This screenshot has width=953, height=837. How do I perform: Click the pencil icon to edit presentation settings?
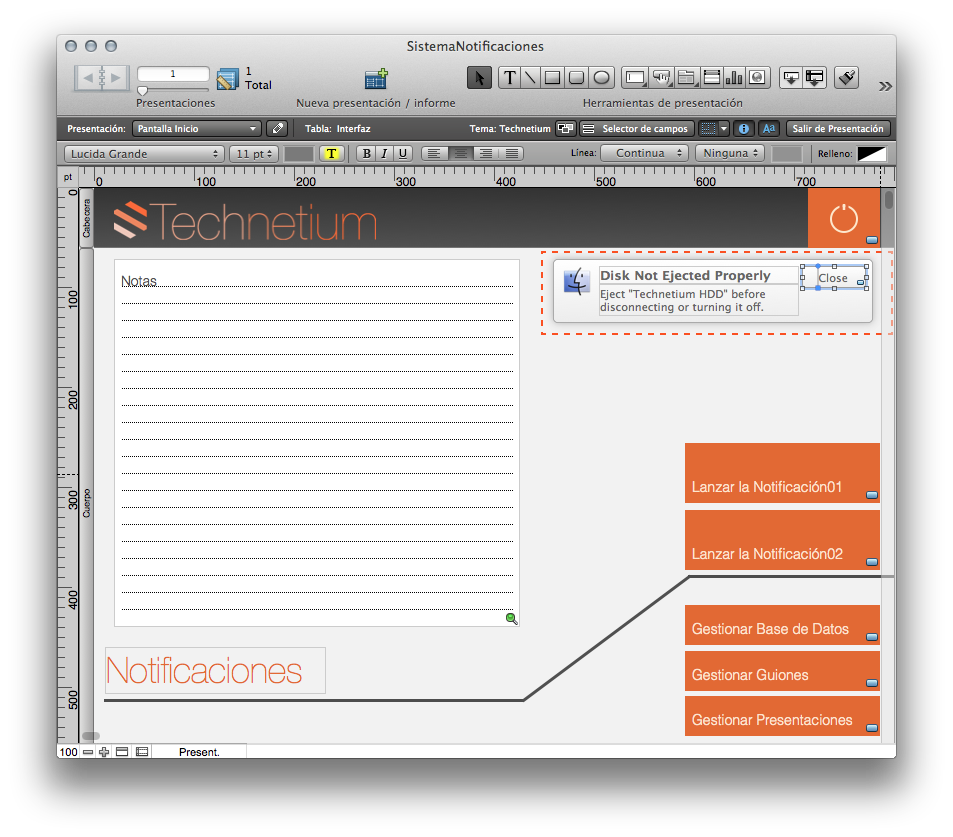[278, 129]
